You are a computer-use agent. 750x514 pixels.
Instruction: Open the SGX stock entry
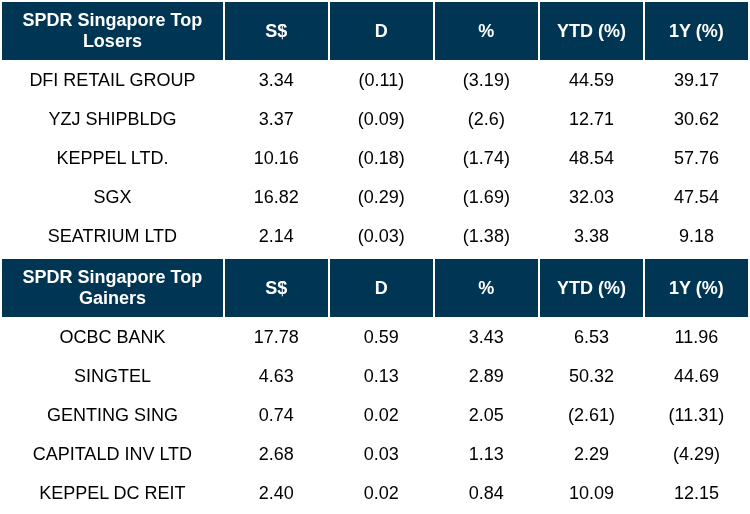coord(112,197)
